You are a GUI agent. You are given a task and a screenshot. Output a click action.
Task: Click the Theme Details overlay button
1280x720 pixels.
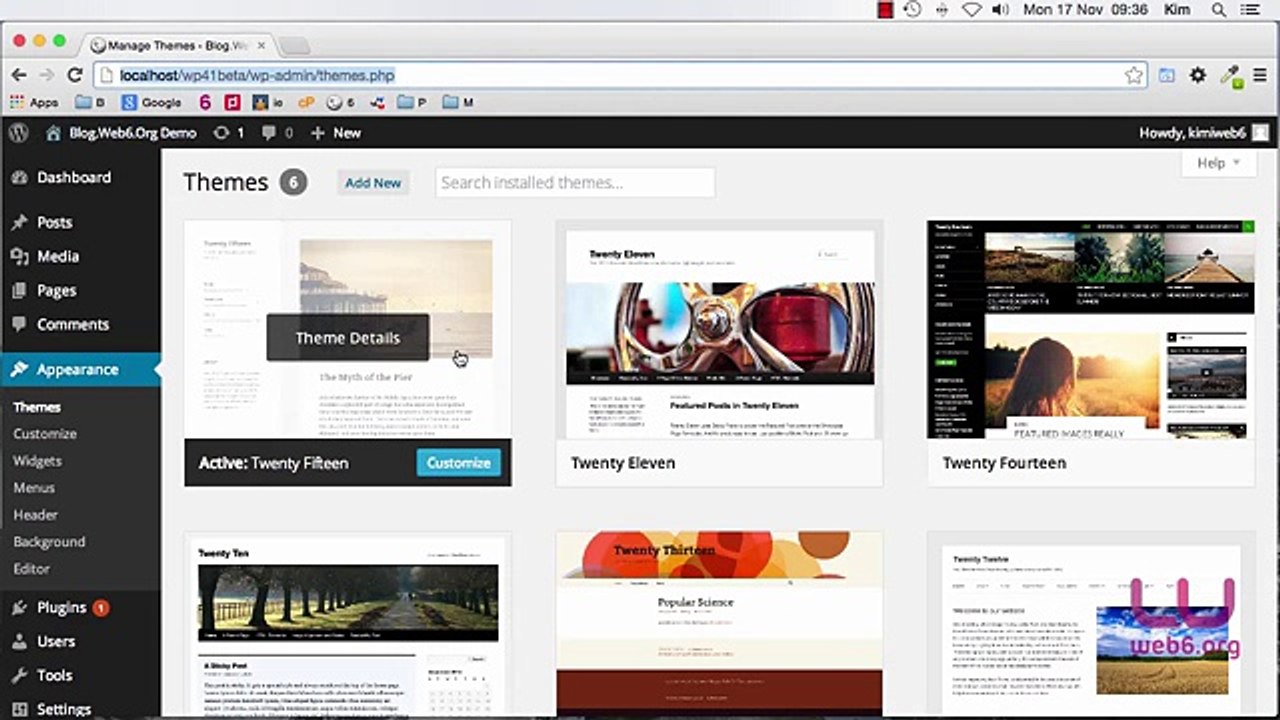(x=348, y=338)
